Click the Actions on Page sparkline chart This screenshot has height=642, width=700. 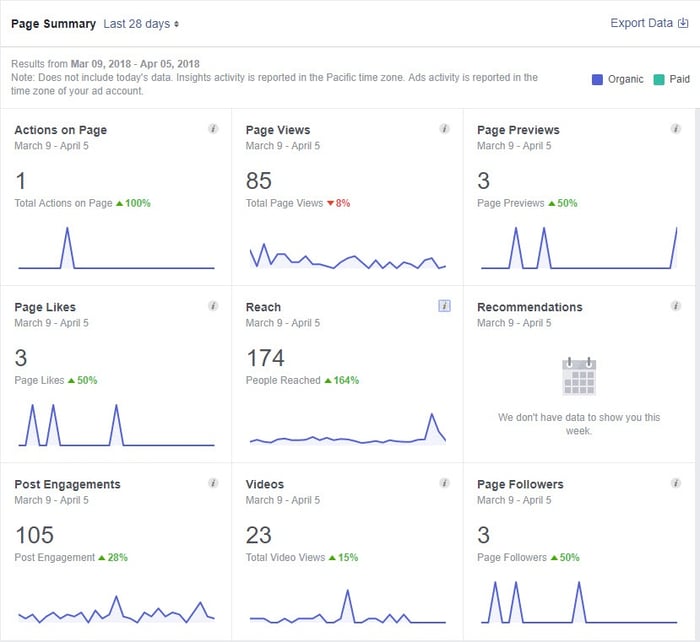tap(117, 248)
